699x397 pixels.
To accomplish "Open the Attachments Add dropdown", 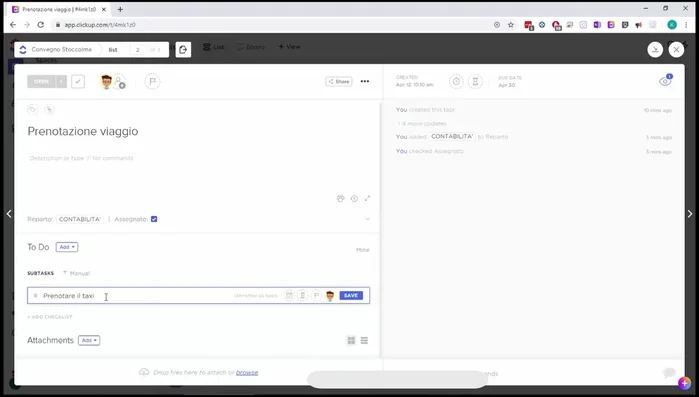I will (89, 340).
